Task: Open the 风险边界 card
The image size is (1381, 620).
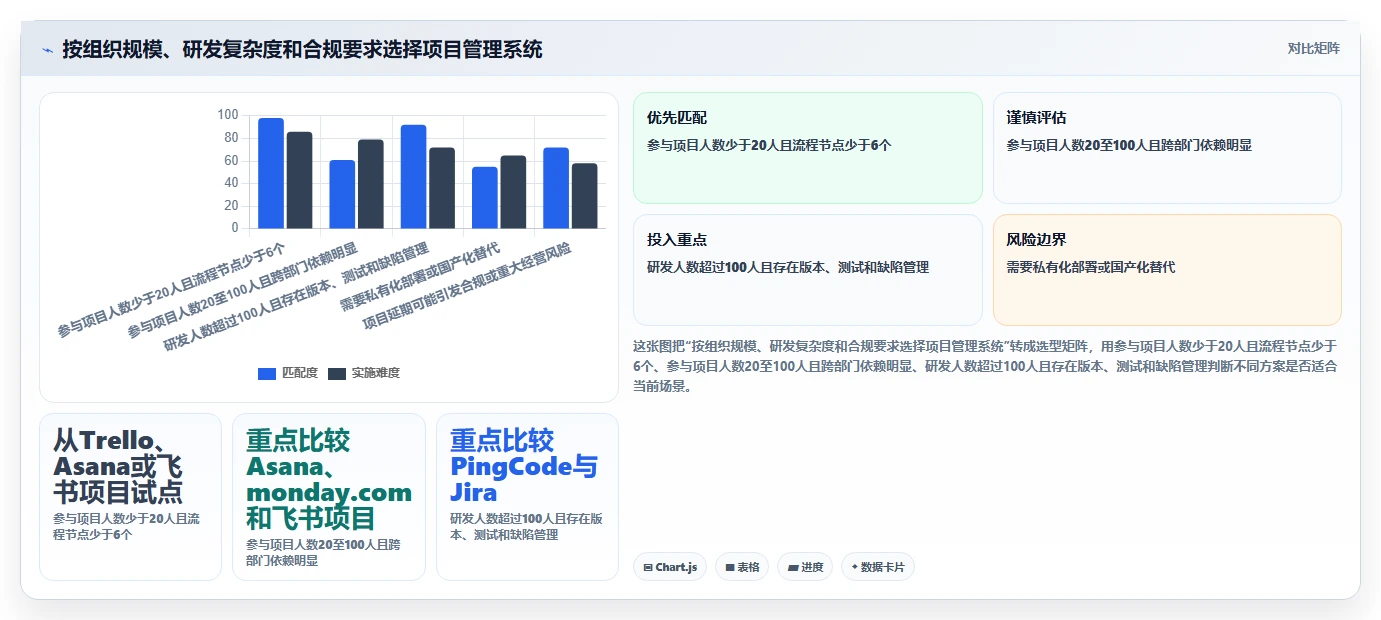Action: (1167, 270)
